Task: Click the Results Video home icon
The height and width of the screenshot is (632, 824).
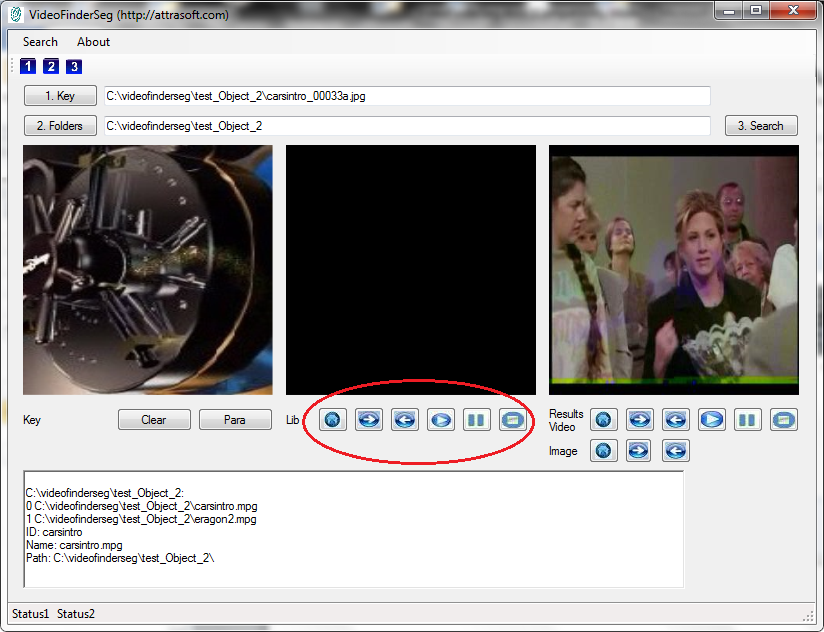Action: tap(604, 420)
